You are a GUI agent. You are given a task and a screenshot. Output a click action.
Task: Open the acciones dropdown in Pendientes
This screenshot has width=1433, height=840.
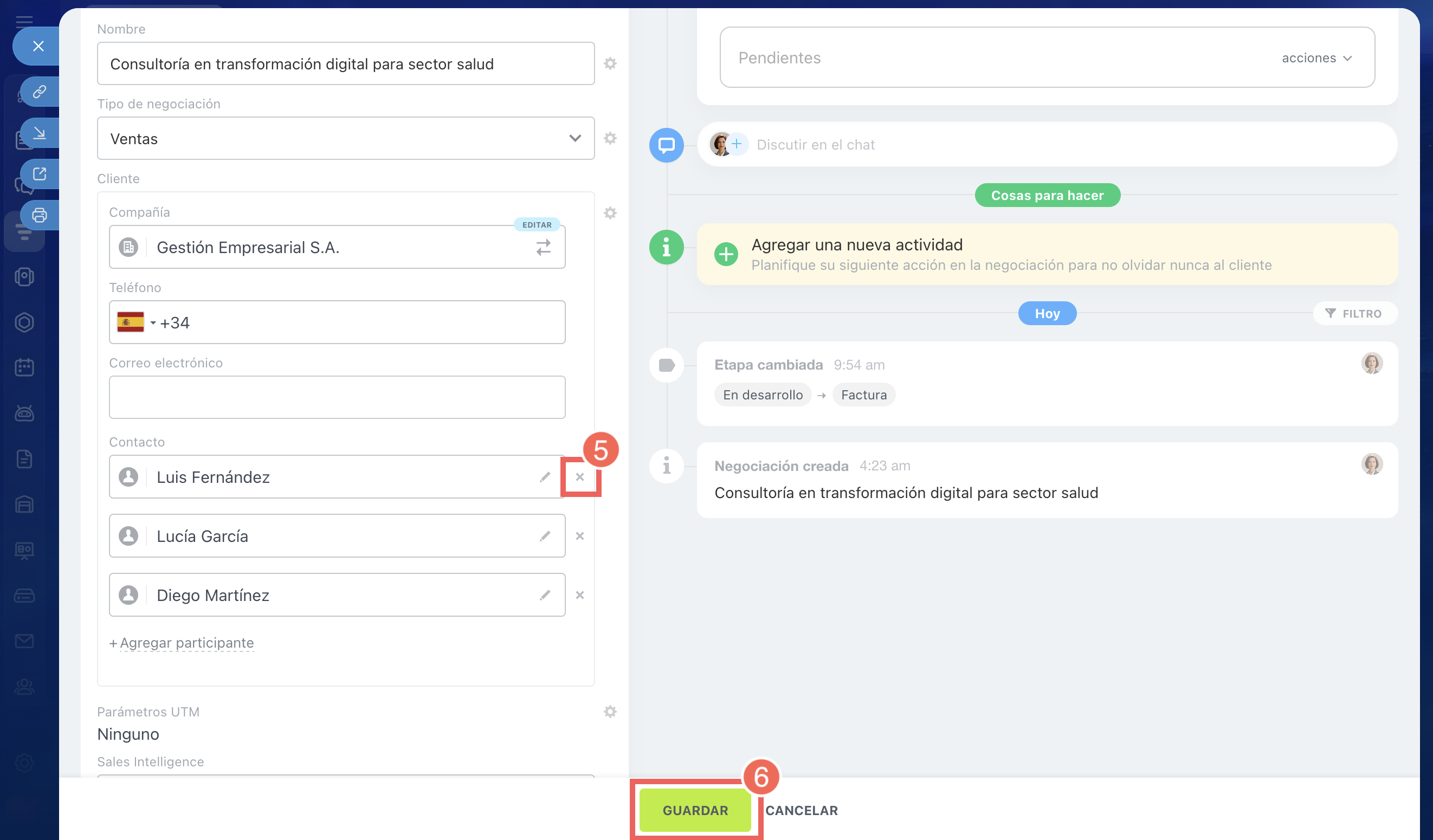(1316, 58)
